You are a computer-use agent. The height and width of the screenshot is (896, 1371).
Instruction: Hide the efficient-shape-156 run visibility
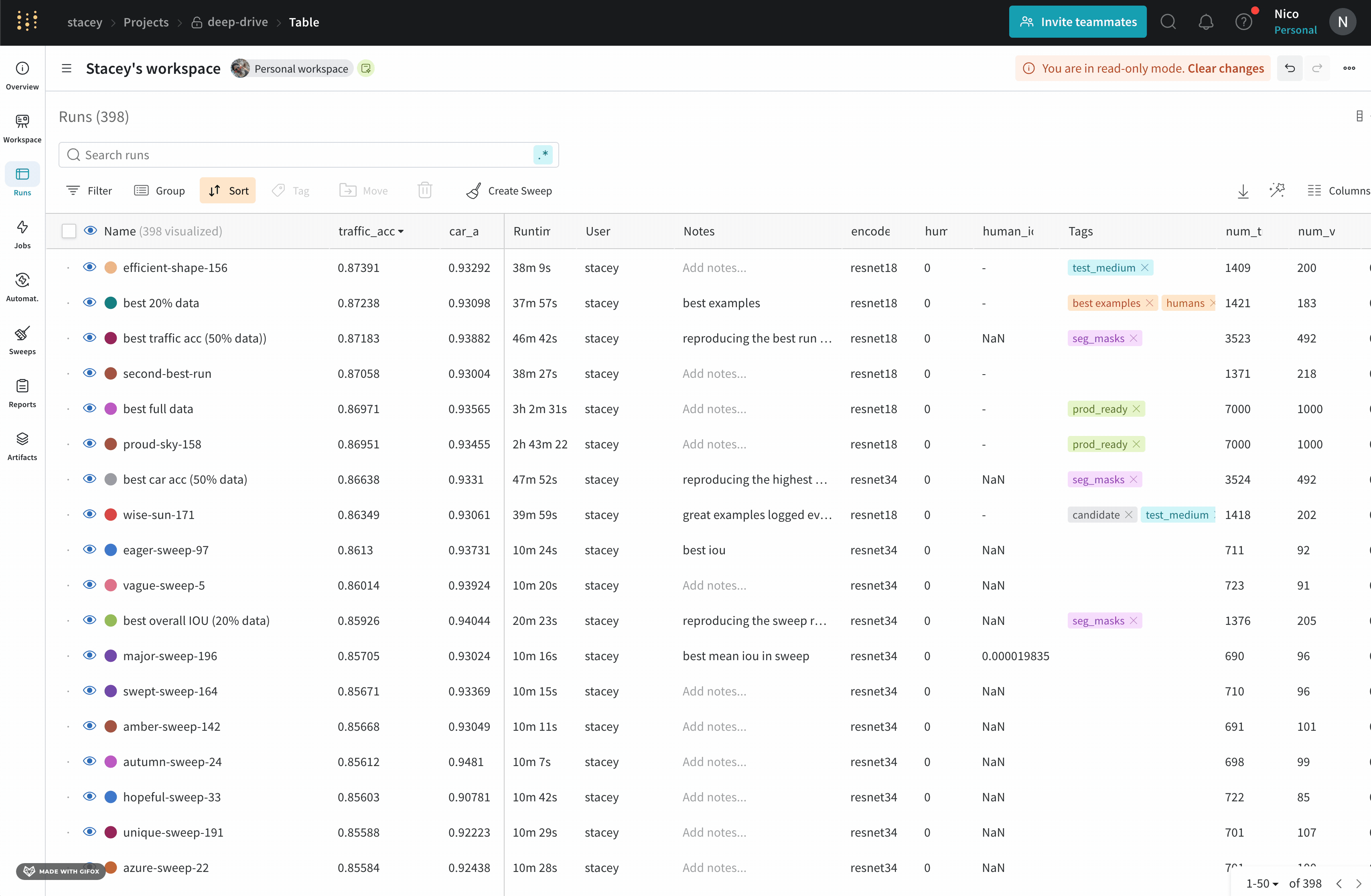pos(89,267)
